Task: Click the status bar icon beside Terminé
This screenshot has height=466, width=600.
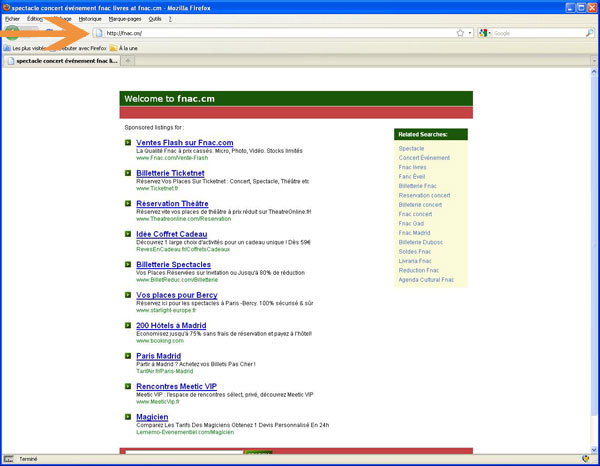Action: [8, 459]
